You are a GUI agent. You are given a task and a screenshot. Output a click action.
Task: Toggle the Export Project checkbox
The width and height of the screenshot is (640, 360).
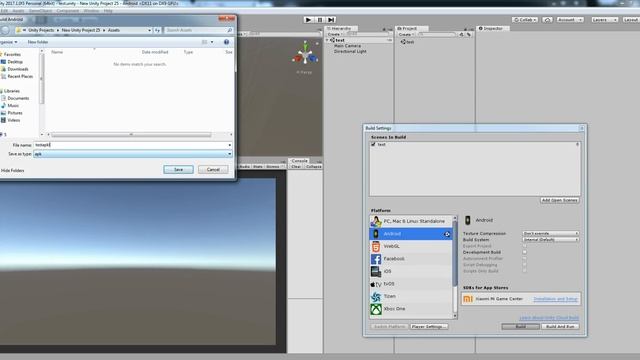coord(524,246)
